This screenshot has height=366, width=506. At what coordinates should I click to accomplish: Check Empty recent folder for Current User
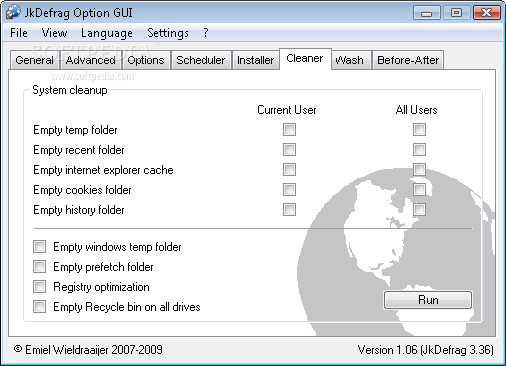coord(289,149)
